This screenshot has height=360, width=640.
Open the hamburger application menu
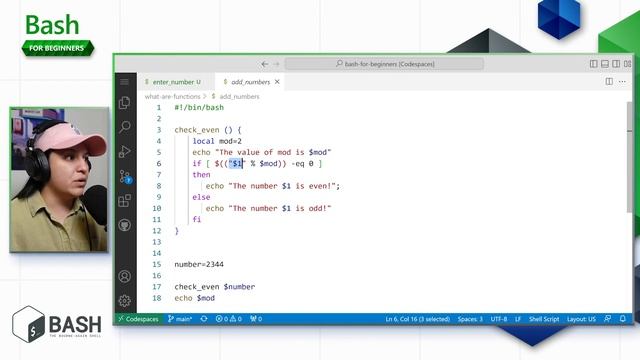point(124,82)
